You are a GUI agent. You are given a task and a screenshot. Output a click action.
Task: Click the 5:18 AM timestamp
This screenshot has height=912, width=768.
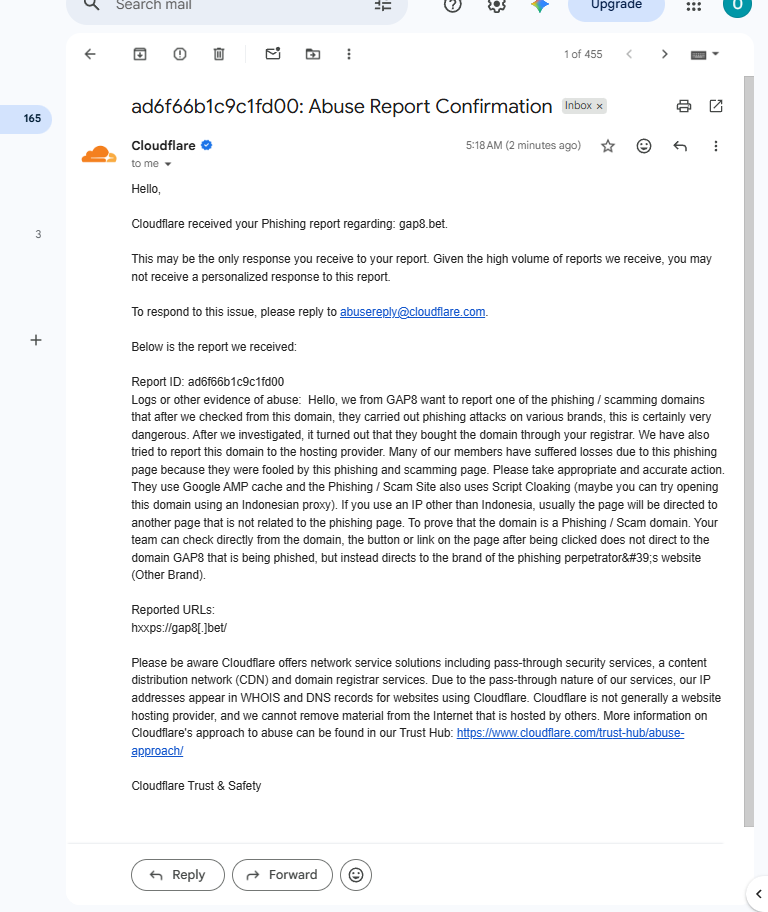(x=523, y=145)
